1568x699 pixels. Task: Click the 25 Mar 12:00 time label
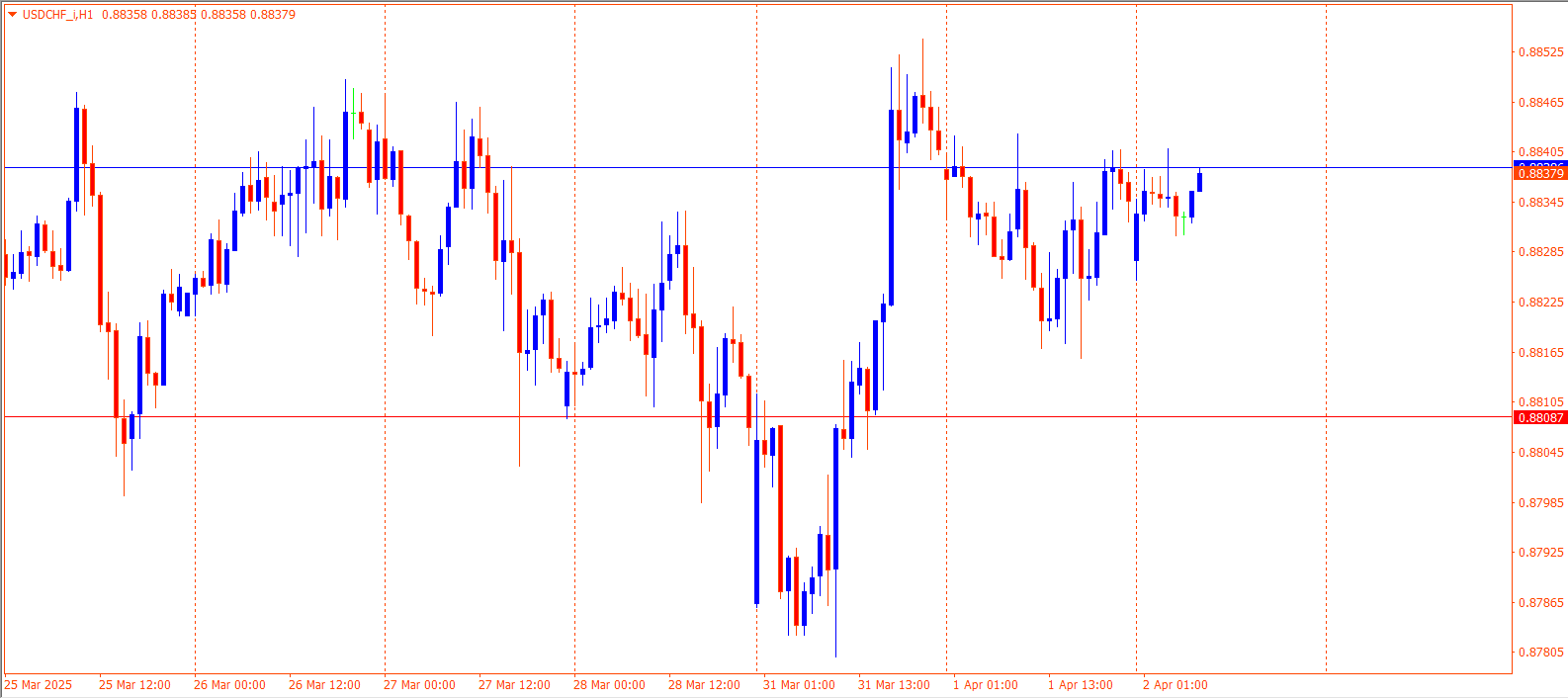click(134, 685)
